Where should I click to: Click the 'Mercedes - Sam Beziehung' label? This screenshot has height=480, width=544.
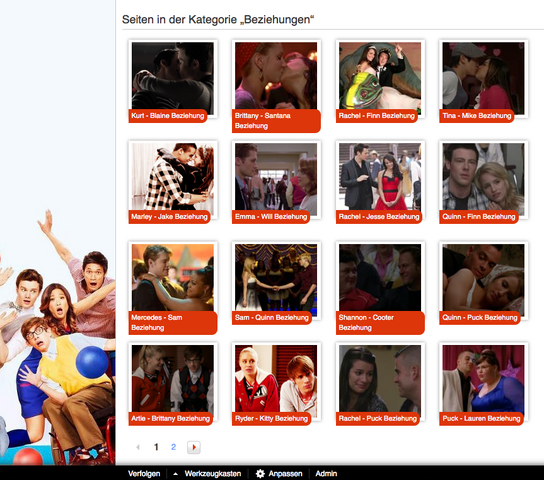(x=173, y=323)
